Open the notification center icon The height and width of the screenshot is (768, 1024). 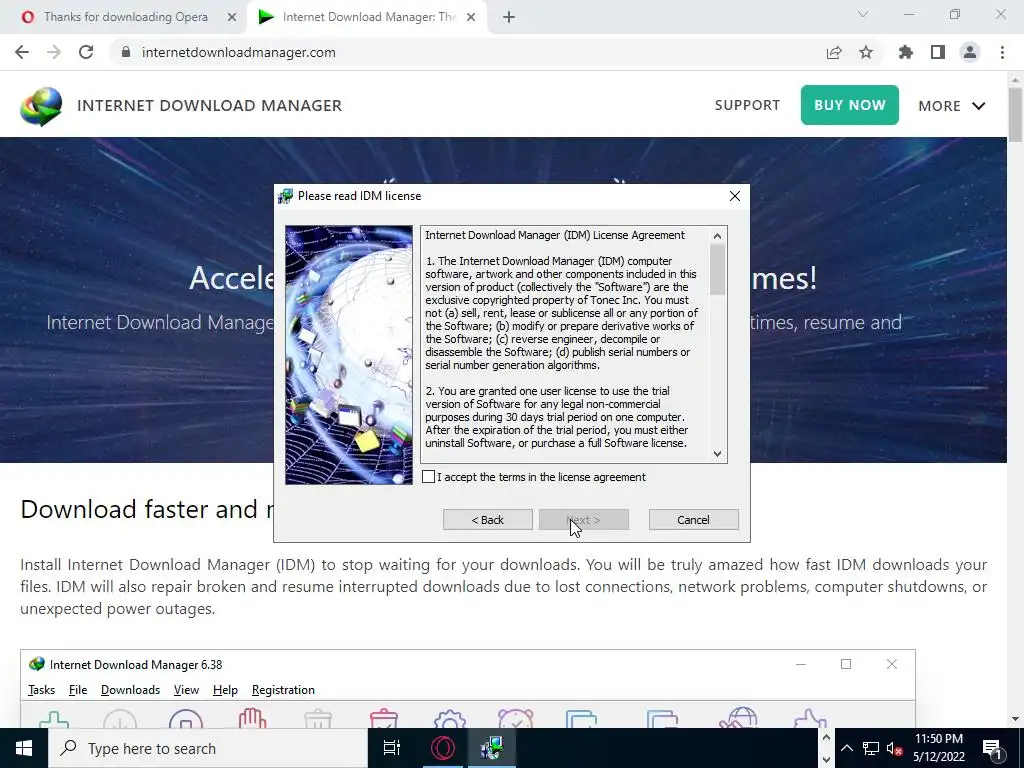(x=993, y=748)
